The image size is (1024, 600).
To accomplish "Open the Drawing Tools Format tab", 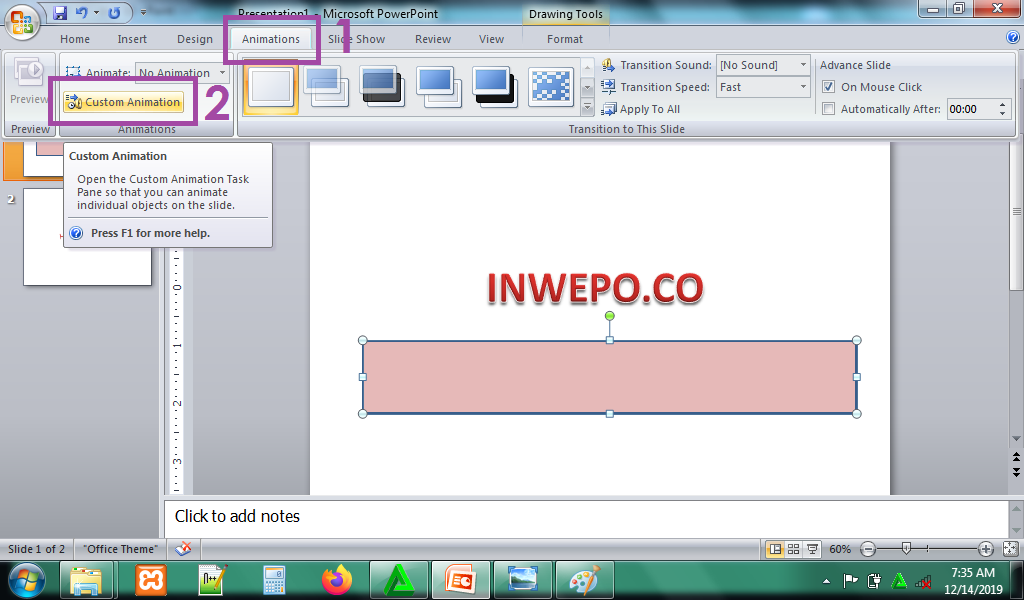I will [x=565, y=39].
